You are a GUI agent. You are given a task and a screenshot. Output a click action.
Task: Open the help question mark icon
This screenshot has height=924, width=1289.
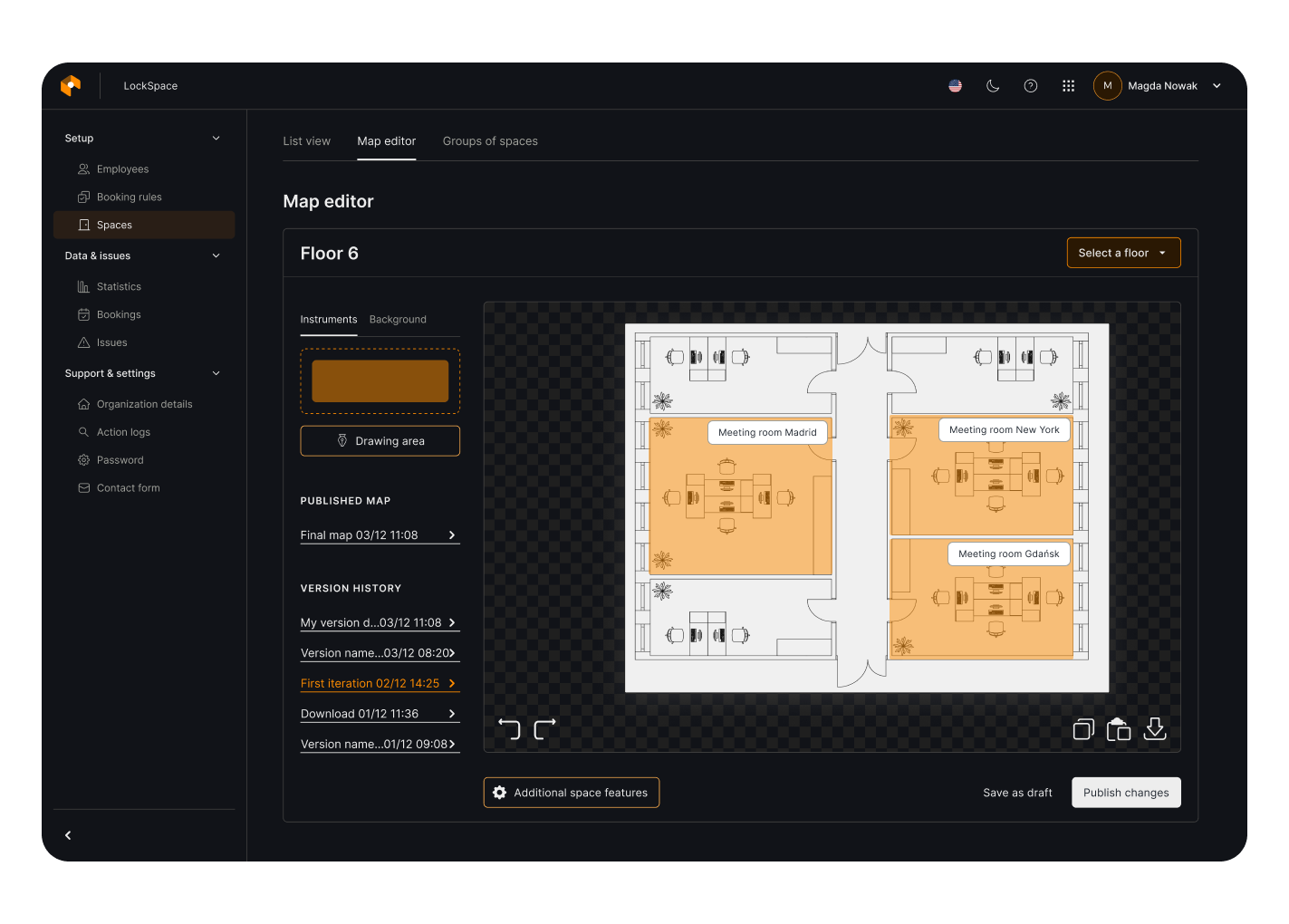(x=1031, y=86)
